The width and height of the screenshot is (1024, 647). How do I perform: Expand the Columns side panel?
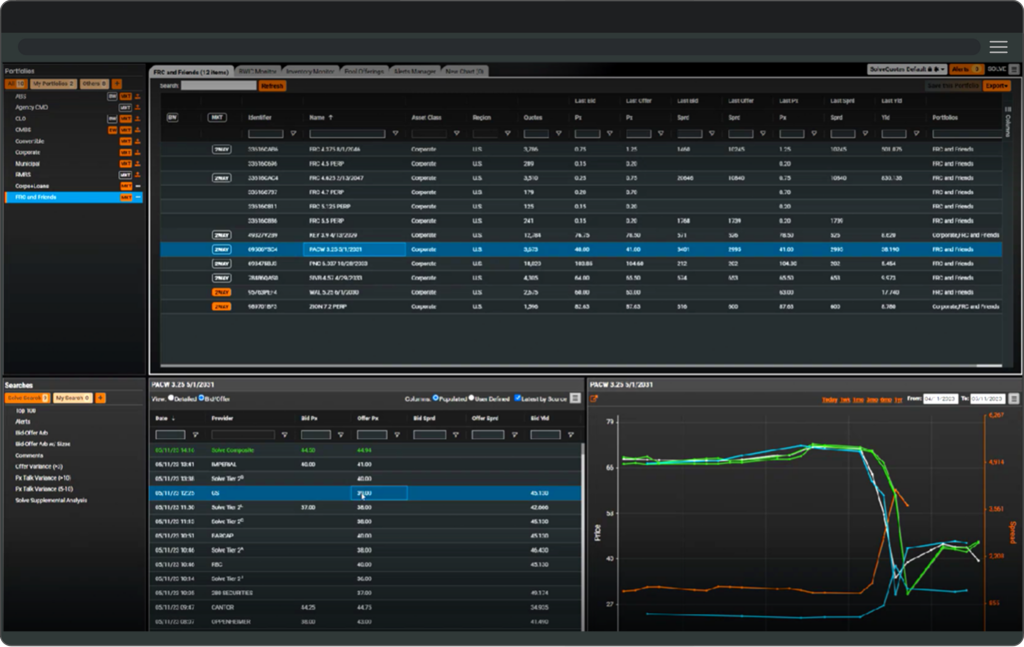tap(1007, 124)
